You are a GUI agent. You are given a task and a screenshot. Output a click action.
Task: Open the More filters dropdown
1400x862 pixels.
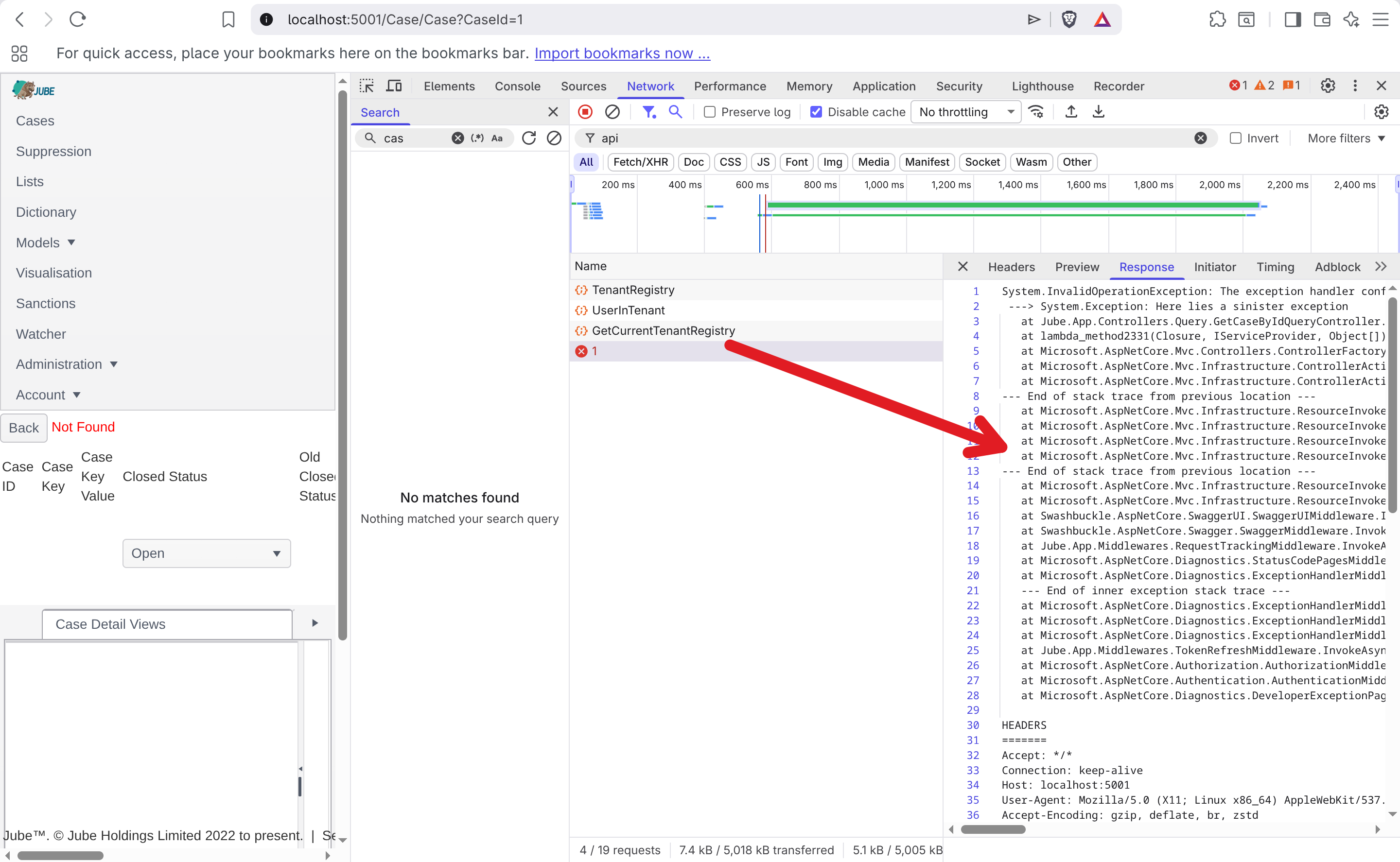click(x=1346, y=138)
